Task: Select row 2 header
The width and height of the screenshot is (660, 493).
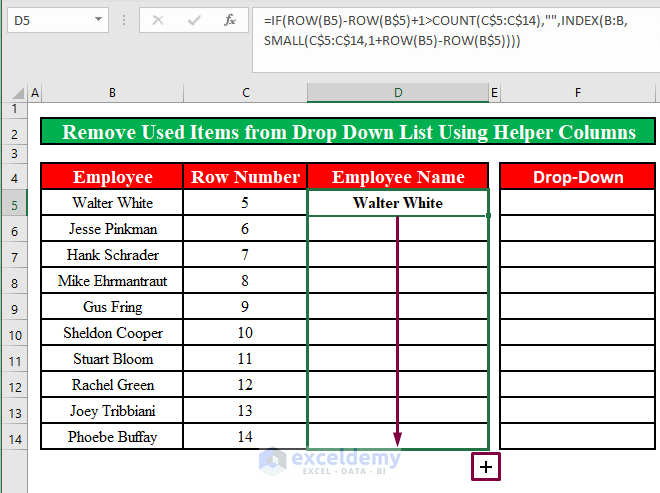Action: (14, 134)
